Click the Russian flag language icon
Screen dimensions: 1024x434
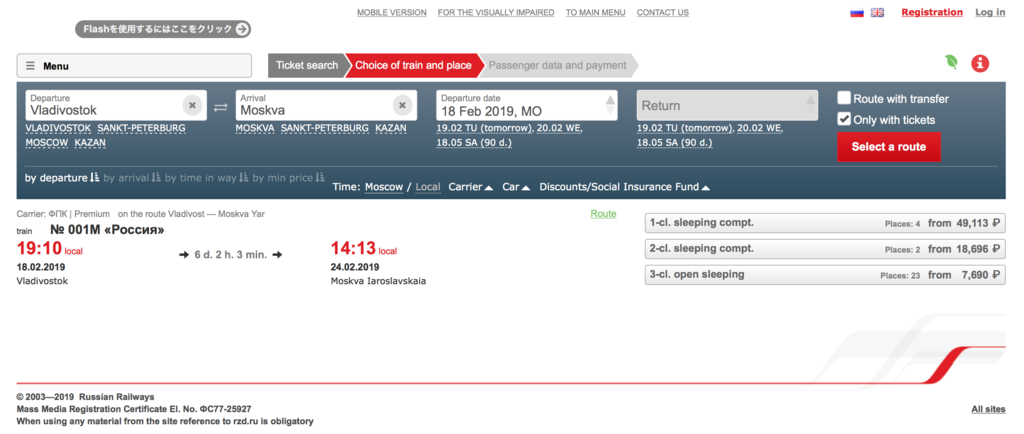point(856,12)
